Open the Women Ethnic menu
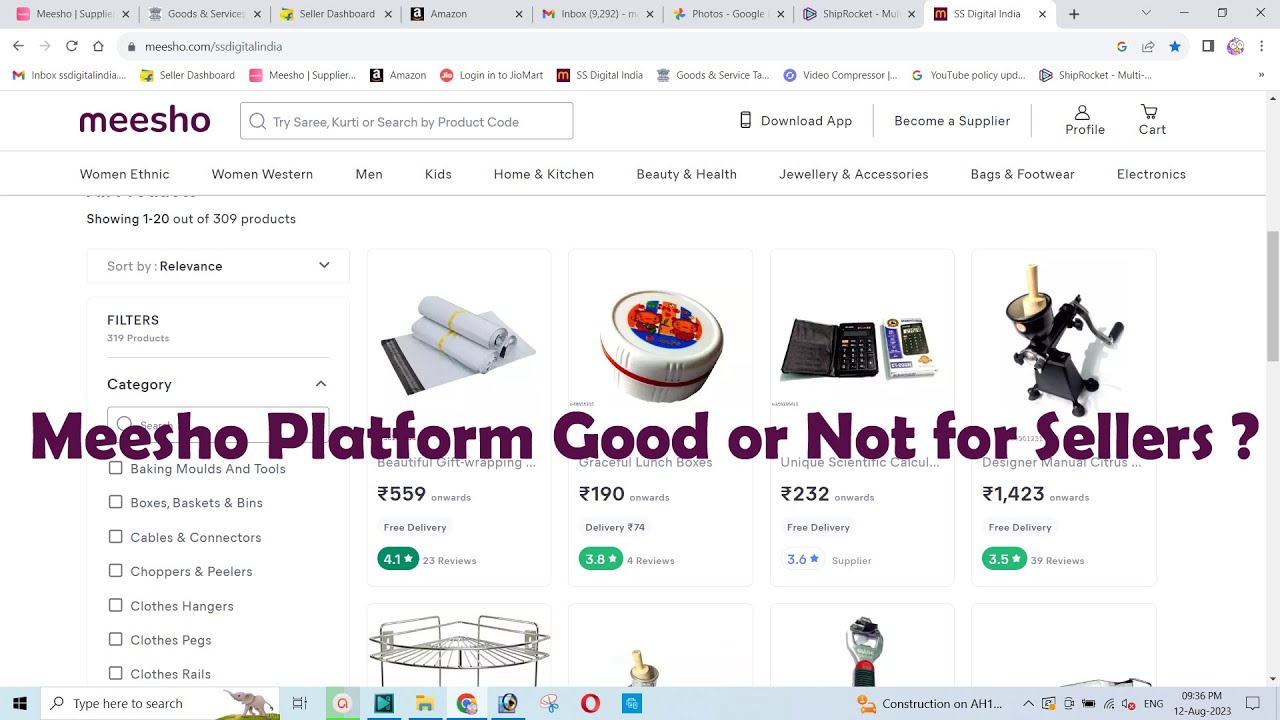Screen dimensions: 1280x720 point(125,174)
